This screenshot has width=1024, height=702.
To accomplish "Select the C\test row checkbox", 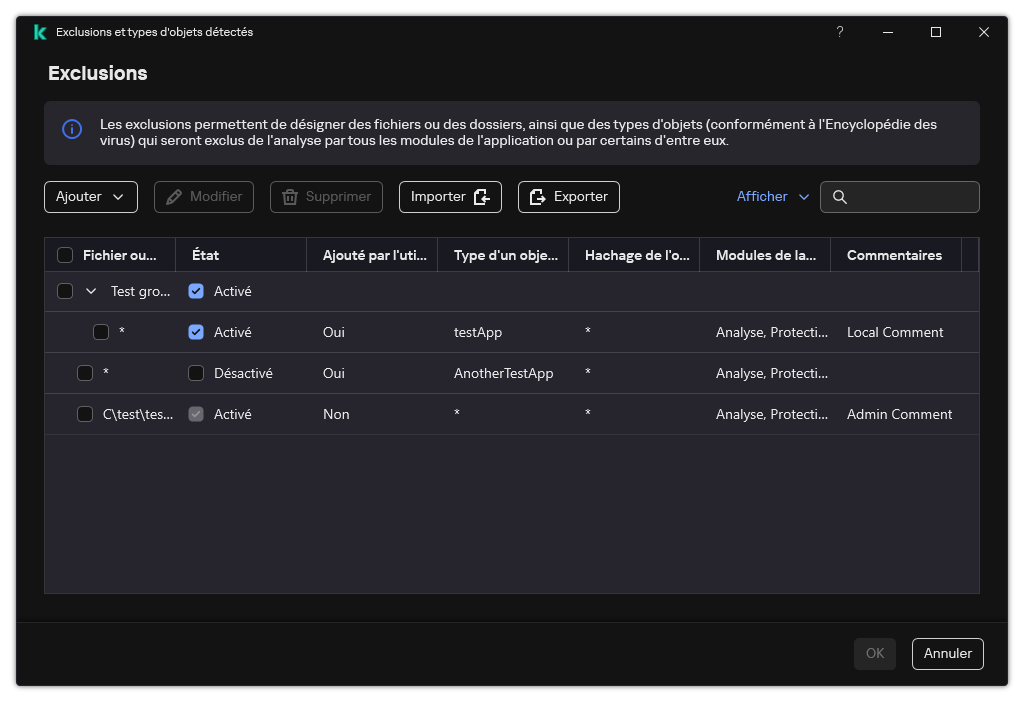I will 85,414.
